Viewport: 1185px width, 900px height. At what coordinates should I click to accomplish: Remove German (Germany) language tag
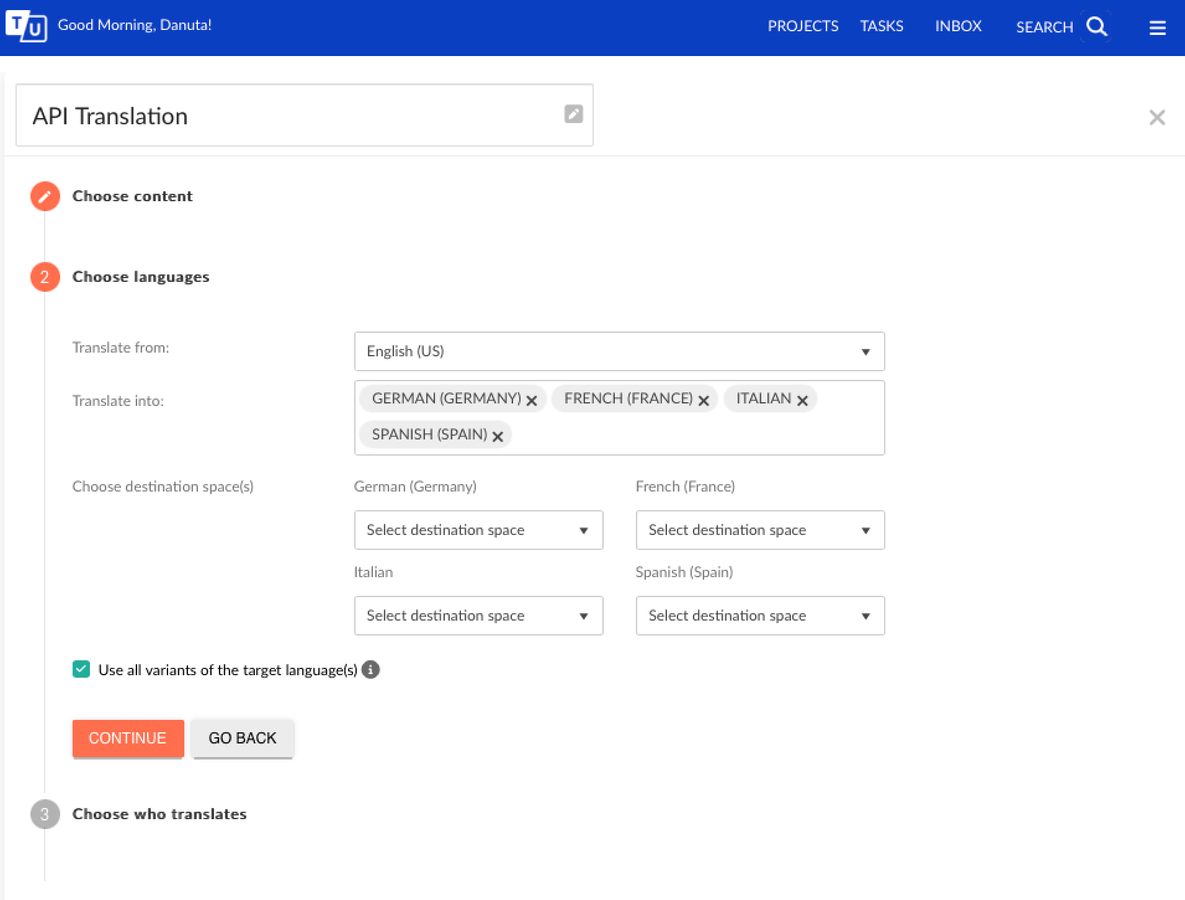pyautogui.click(x=532, y=401)
